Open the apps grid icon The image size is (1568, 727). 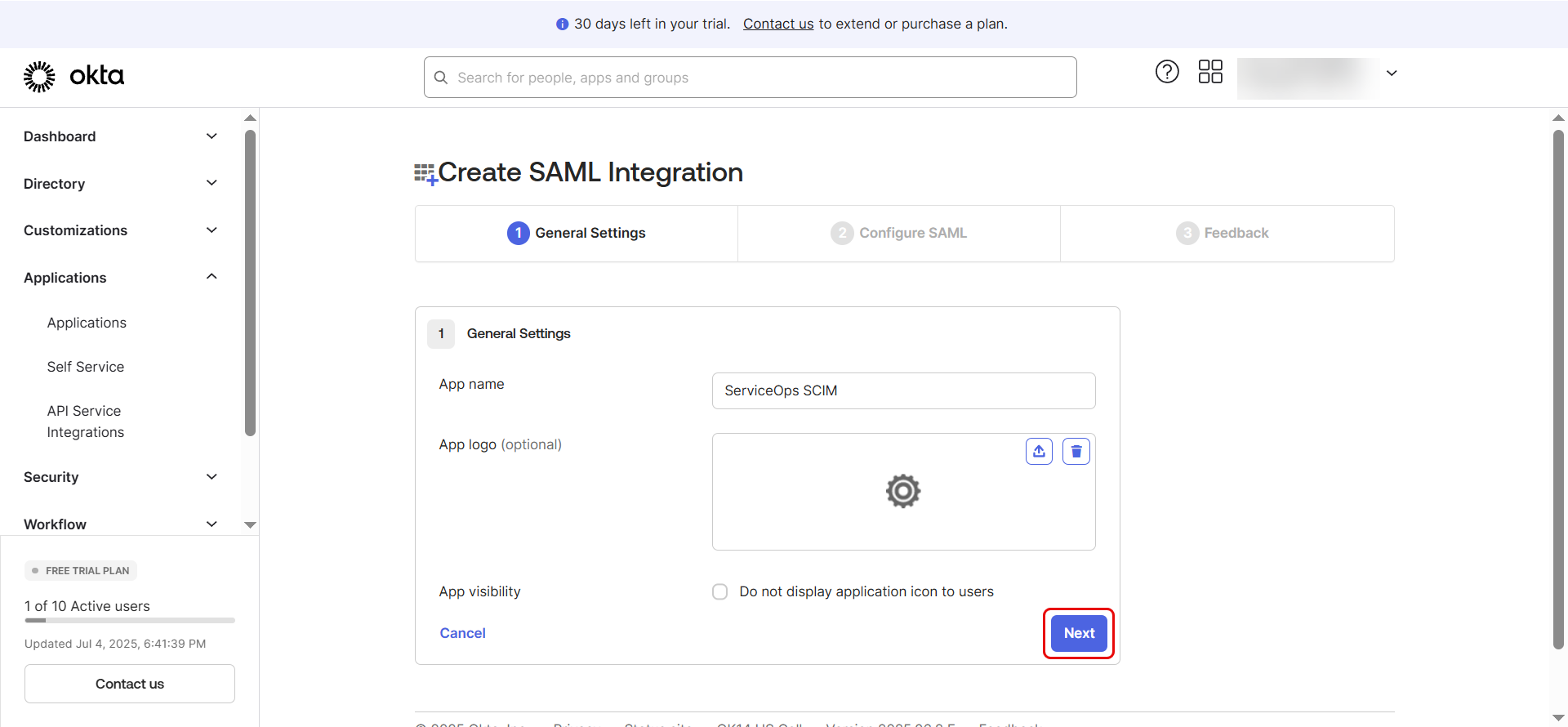tap(1210, 72)
